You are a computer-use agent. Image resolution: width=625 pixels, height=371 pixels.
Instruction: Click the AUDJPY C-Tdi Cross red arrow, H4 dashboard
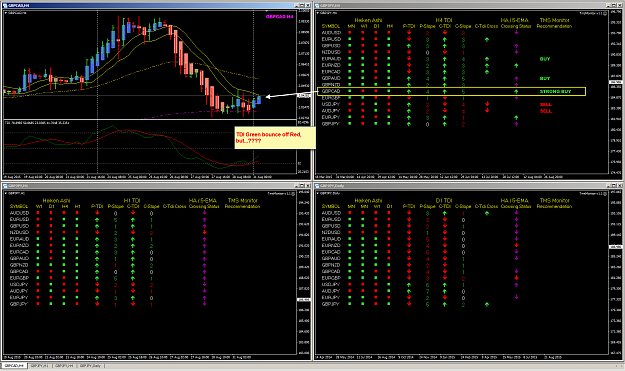coord(487,110)
